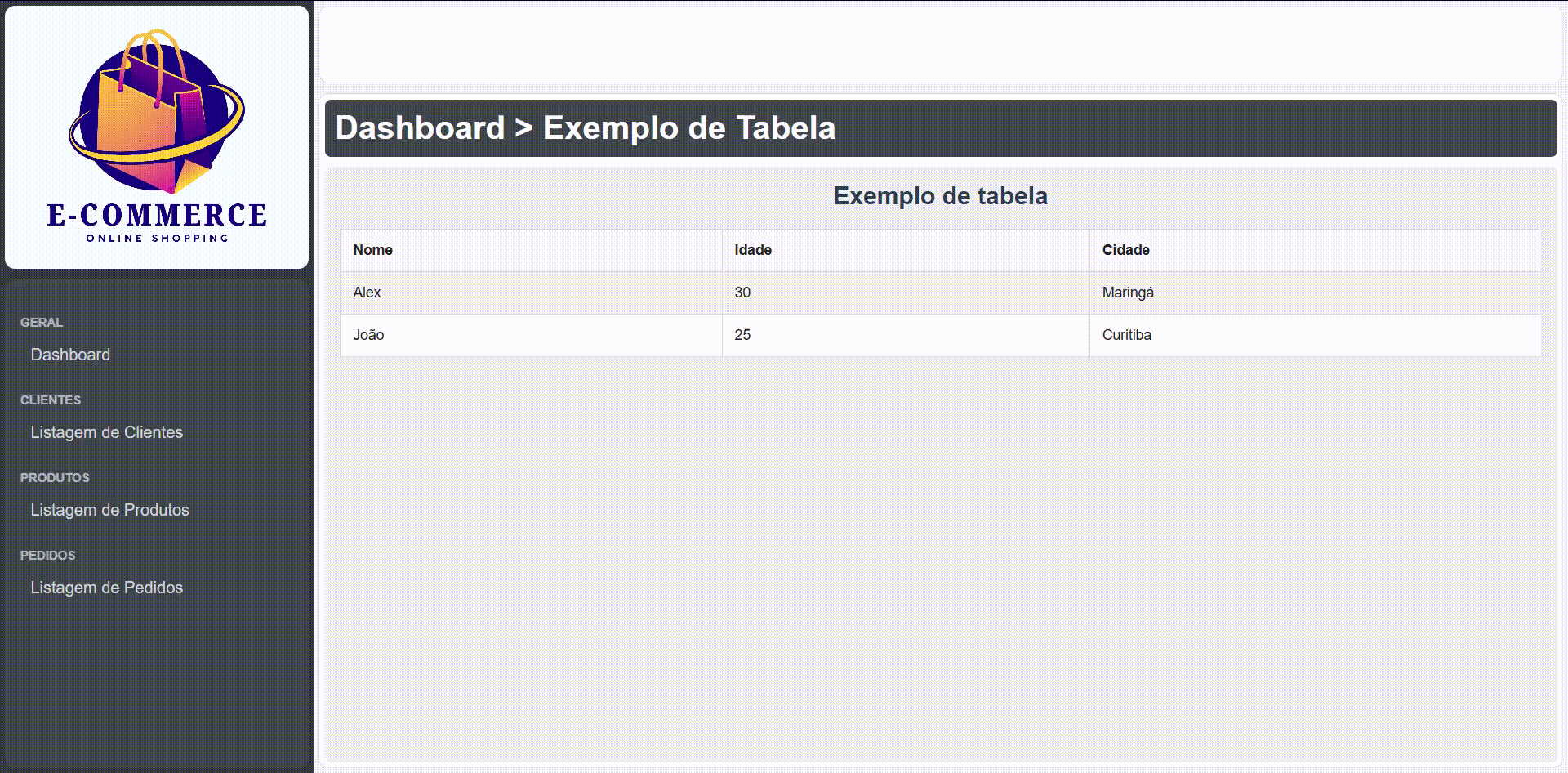Viewport: 1568px width, 773px height.
Task: Click the GERAL section header
Action: point(41,322)
